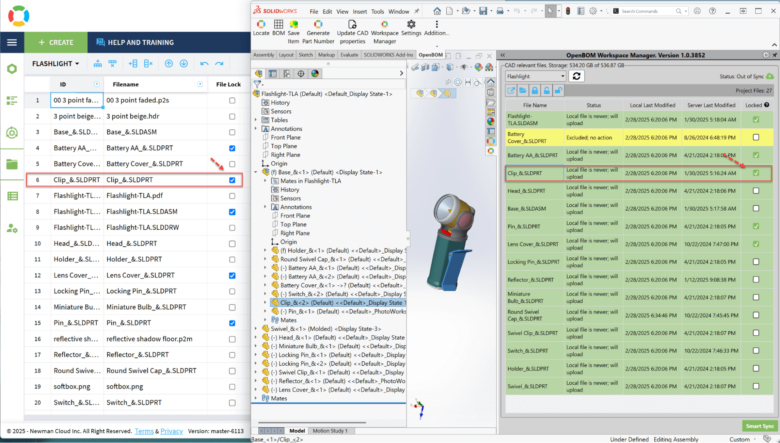Click the Move down arrow icon
Screen dimensions: 780x443
click(184, 64)
